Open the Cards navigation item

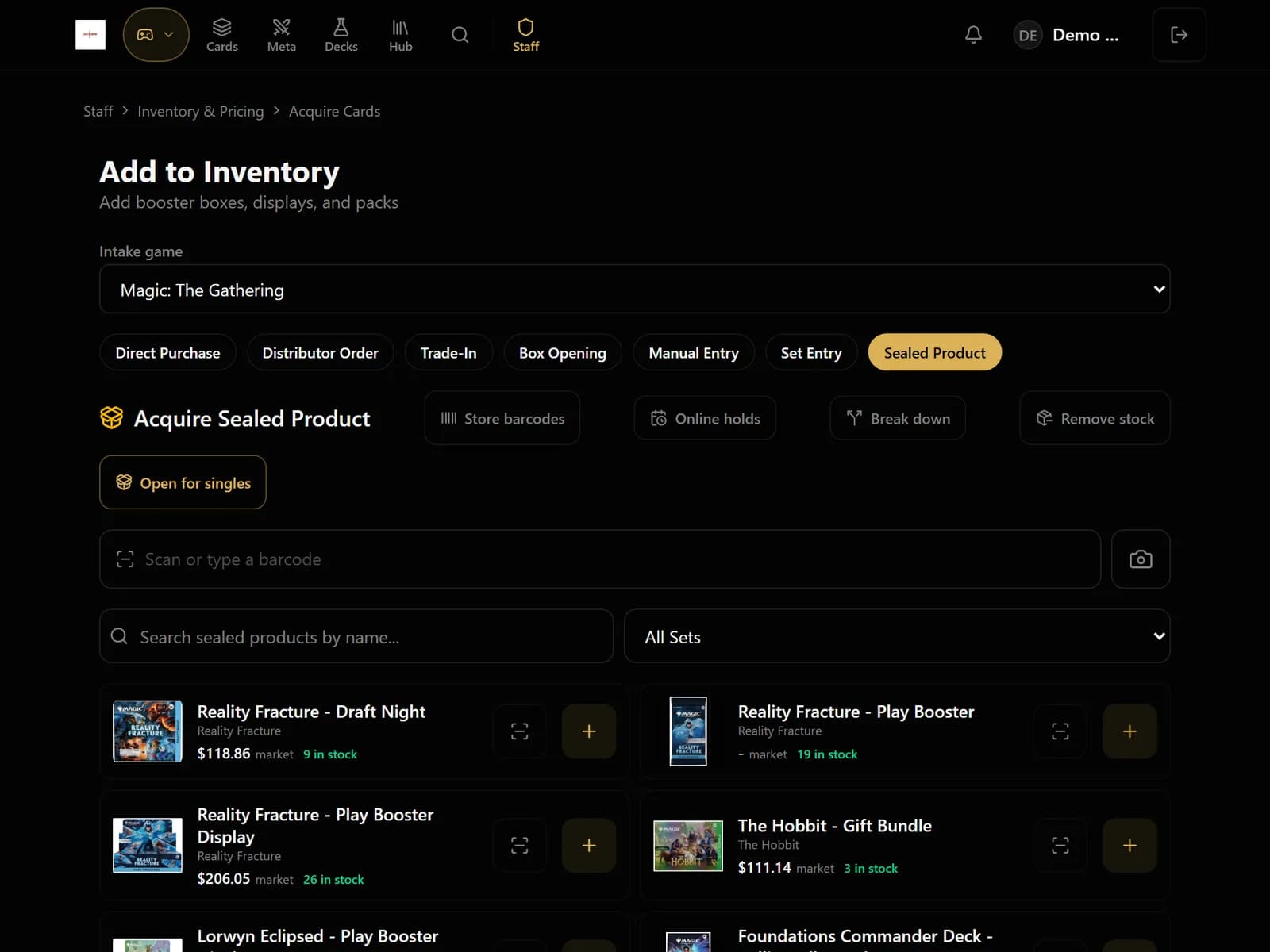(222, 35)
